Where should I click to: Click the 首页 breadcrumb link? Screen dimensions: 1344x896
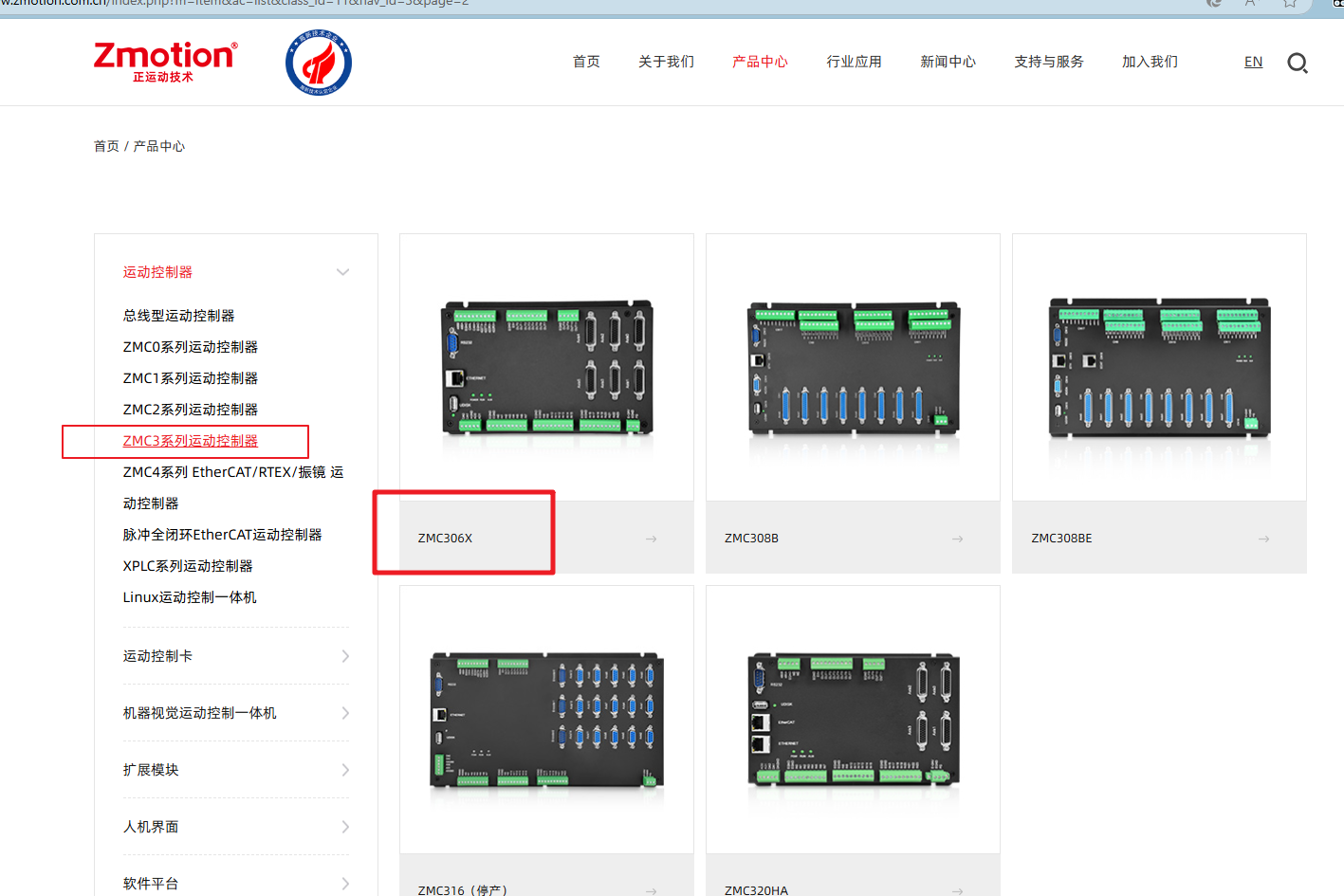[x=106, y=146]
